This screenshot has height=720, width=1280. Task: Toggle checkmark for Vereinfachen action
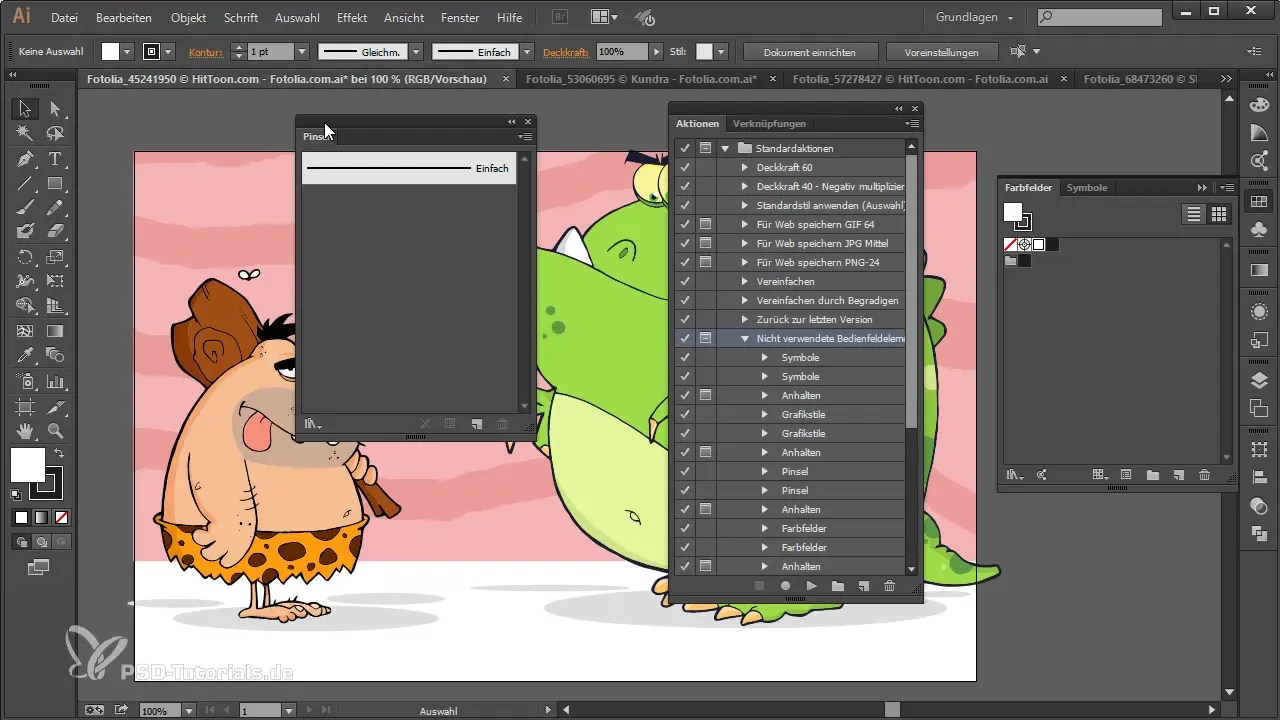tap(685, 281)
